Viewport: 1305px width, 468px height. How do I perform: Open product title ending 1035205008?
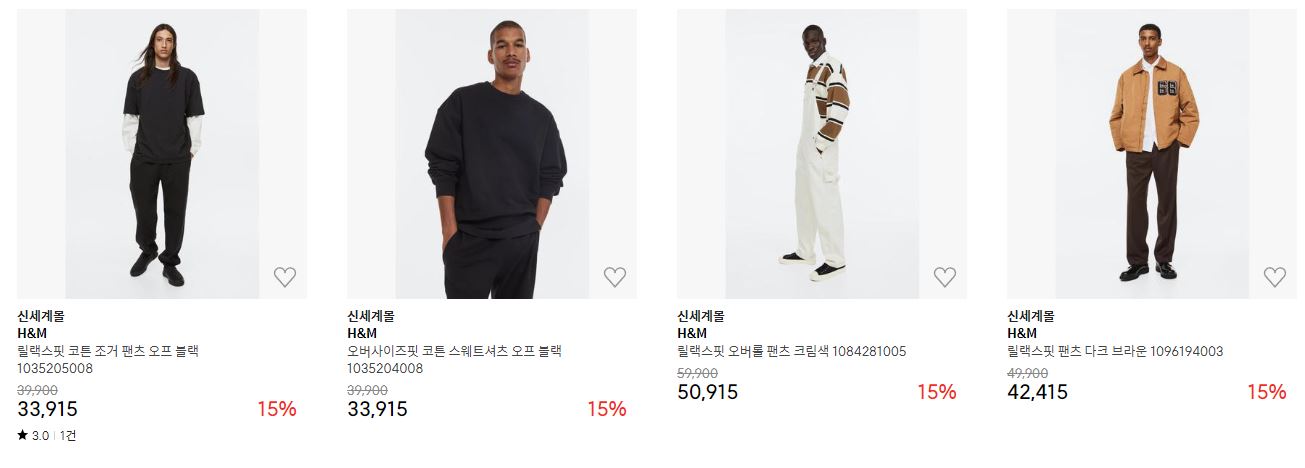[108, 359]
